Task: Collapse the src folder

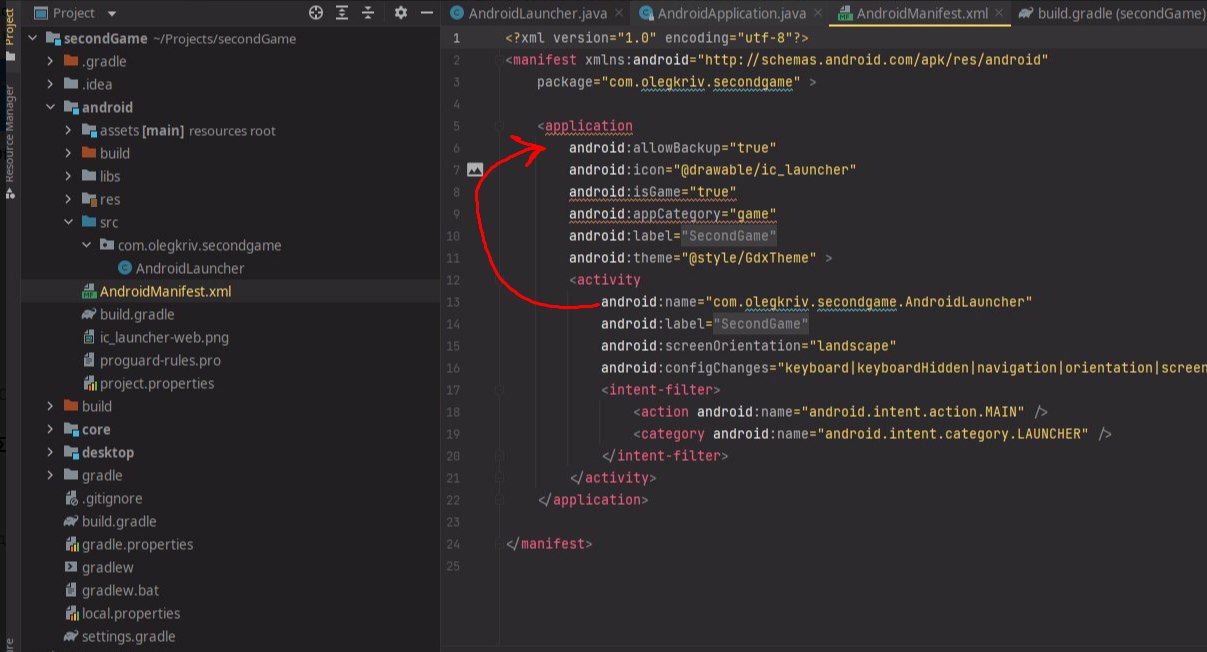Action: click(69, 222)
